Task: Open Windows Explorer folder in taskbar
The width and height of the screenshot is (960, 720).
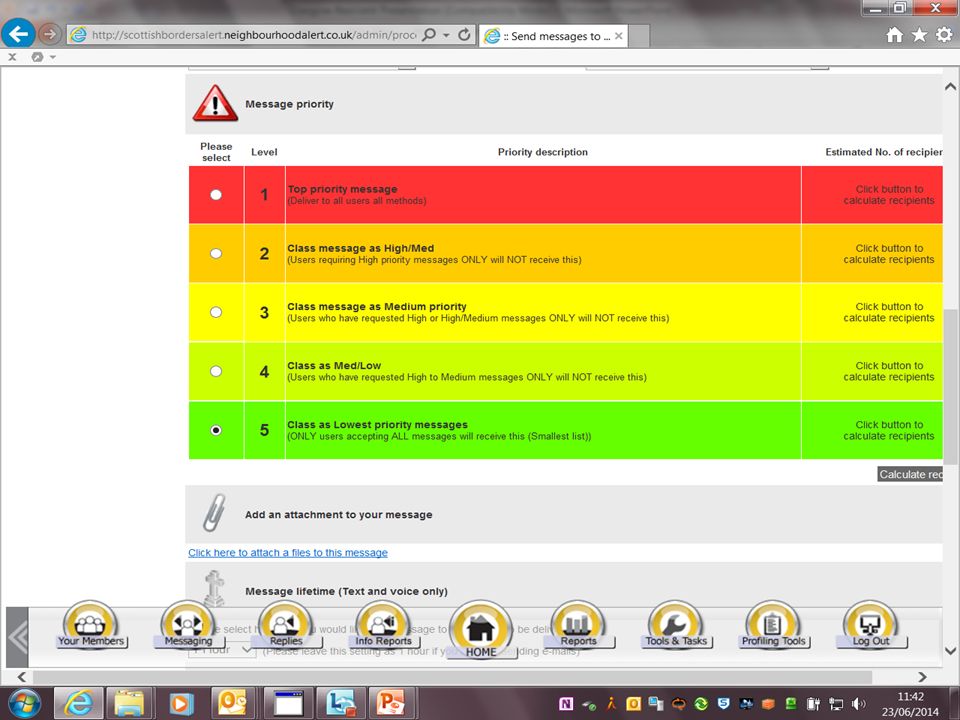Action: [x=130, y=703]
